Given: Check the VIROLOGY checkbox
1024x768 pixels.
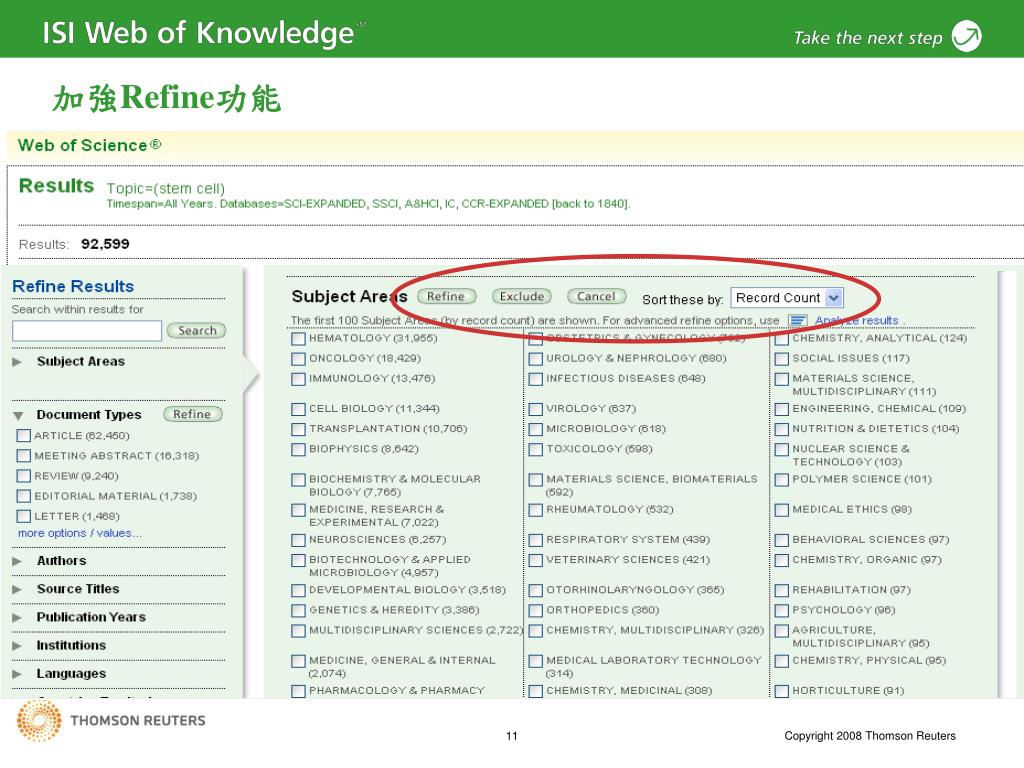Looking at the screenshot, I should pyautogui.click(x=536, y=409).
